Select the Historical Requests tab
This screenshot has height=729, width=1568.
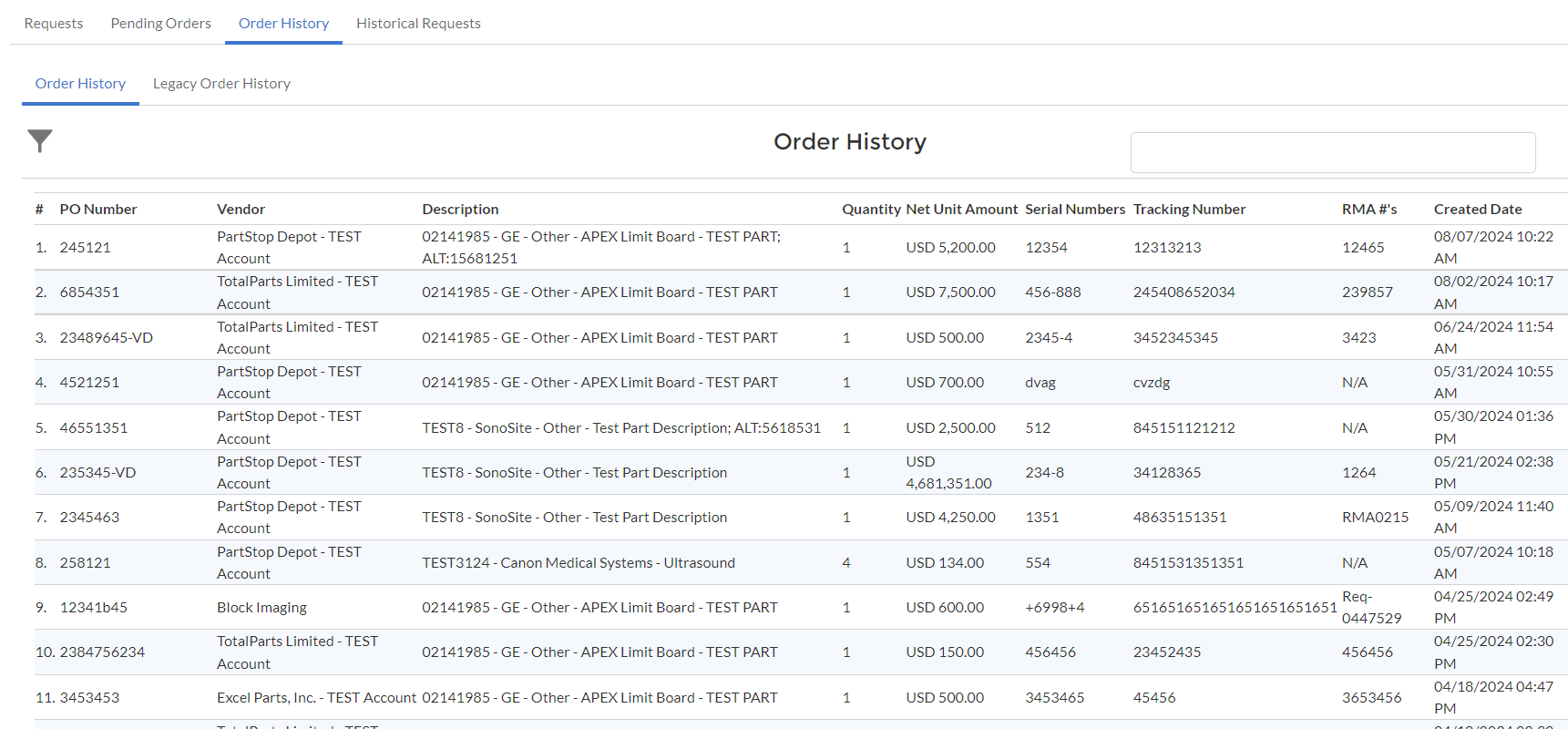[418, 24]
